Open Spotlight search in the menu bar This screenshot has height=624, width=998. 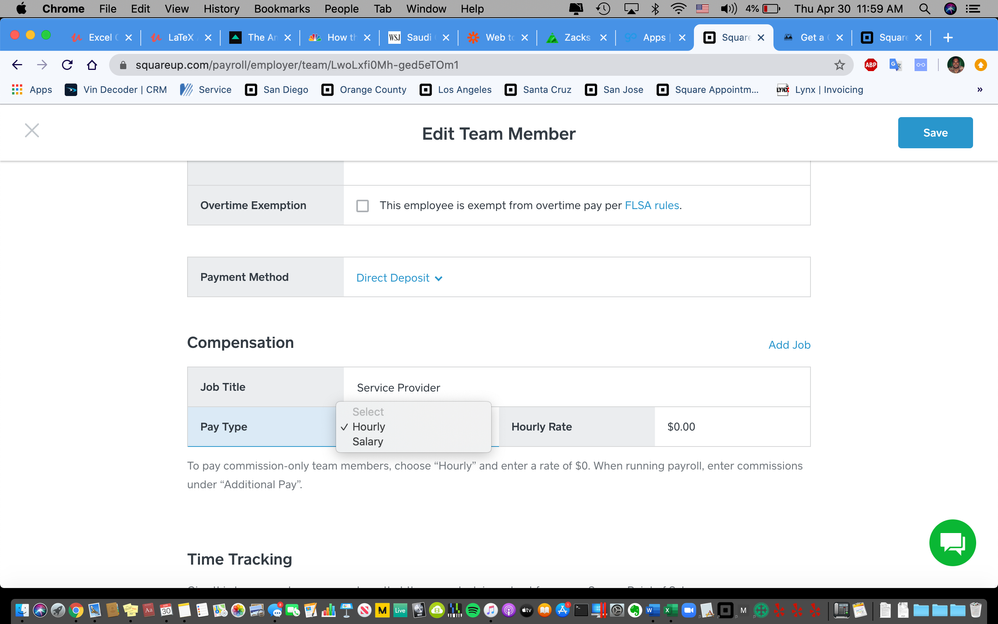(924, 9)
